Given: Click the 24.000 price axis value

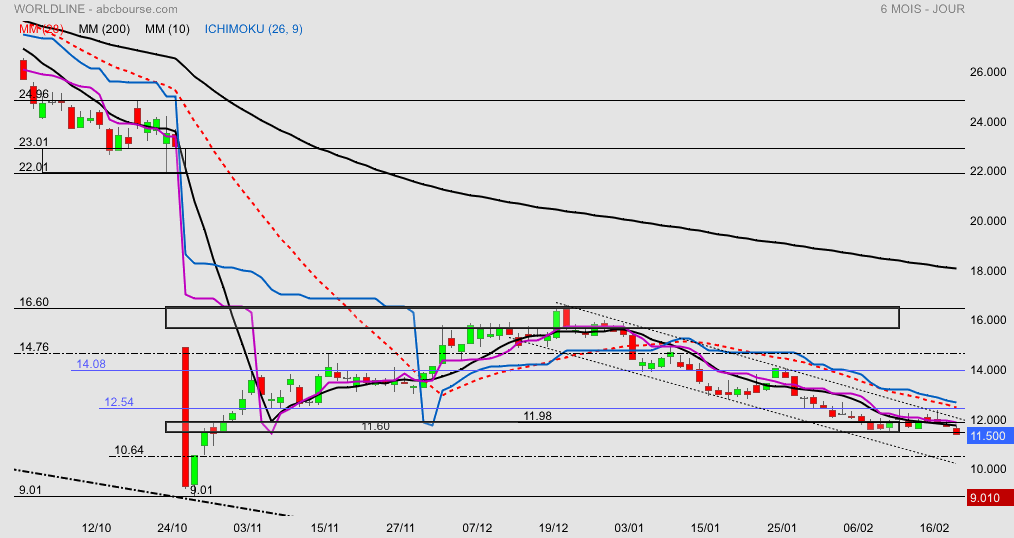Looking at the screenshot, I should [x=988, y=122].
